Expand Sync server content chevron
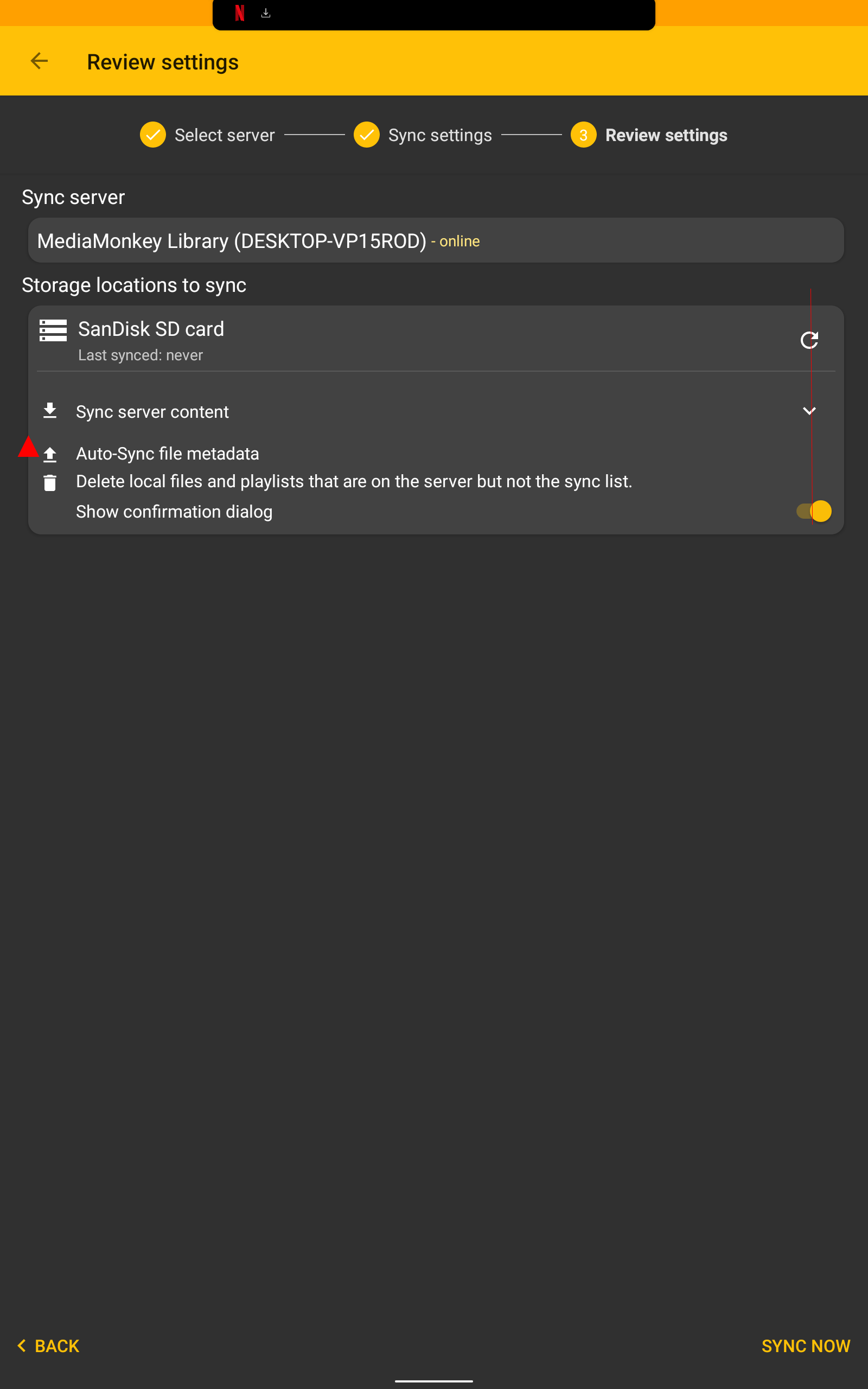 pos(809,411)
